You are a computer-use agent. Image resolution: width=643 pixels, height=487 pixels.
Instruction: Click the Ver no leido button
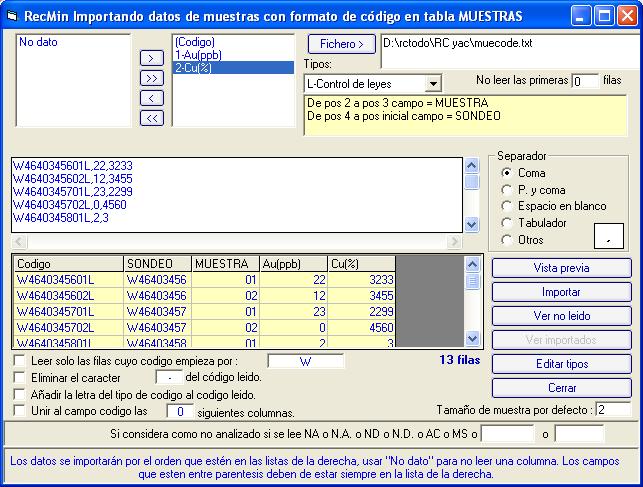(x=561, y=316)
